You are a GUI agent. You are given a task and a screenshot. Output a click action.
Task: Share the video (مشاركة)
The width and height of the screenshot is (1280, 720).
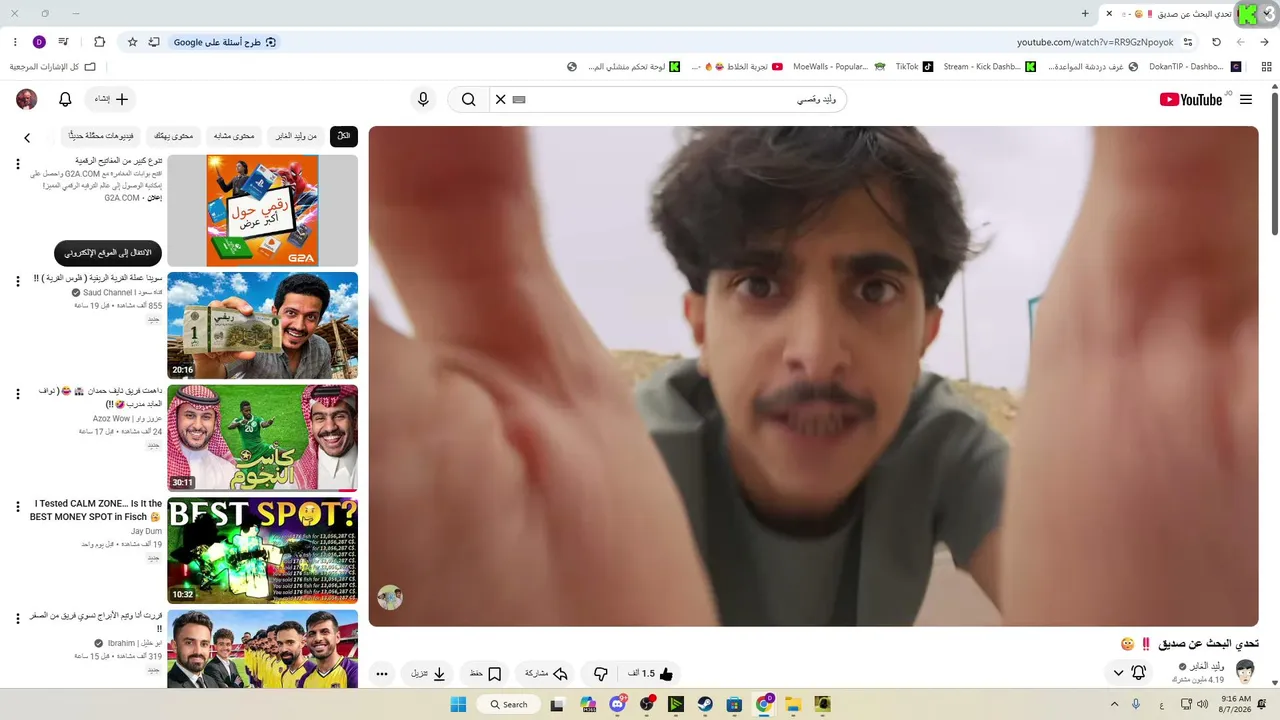pos(547,674)
